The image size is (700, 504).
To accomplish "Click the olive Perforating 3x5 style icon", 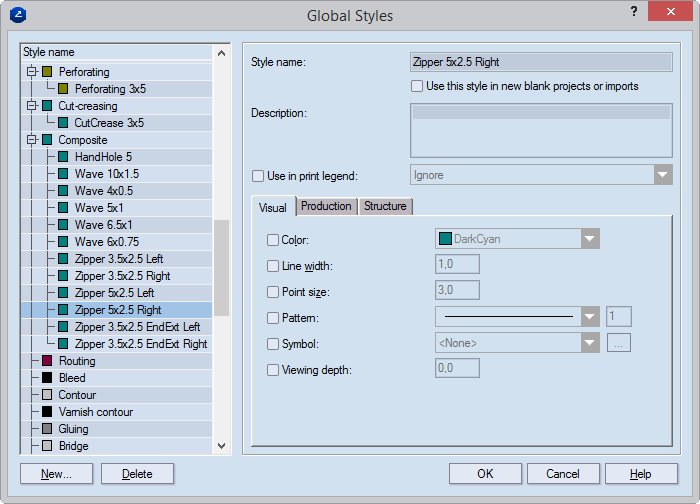I will tap(63, 89).
